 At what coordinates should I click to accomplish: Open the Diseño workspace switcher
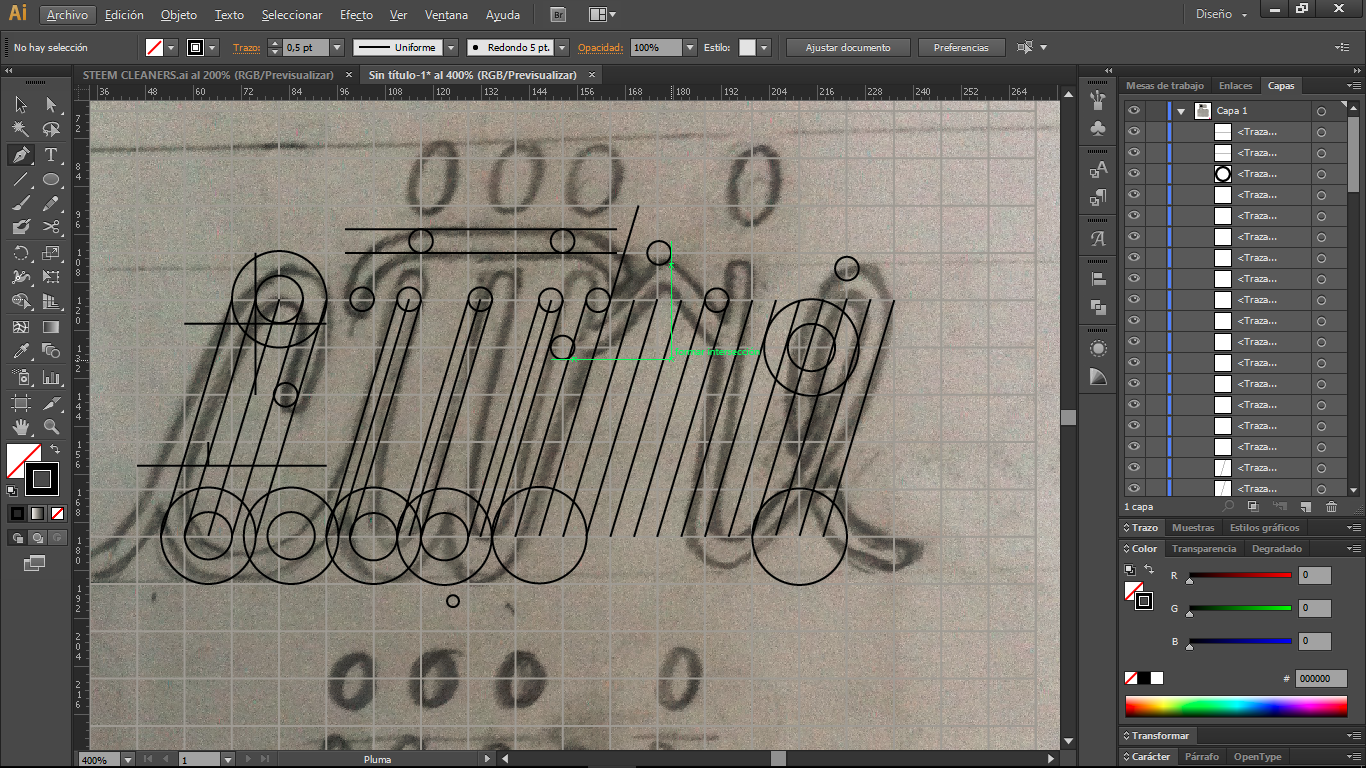[x=1221, y=14]
